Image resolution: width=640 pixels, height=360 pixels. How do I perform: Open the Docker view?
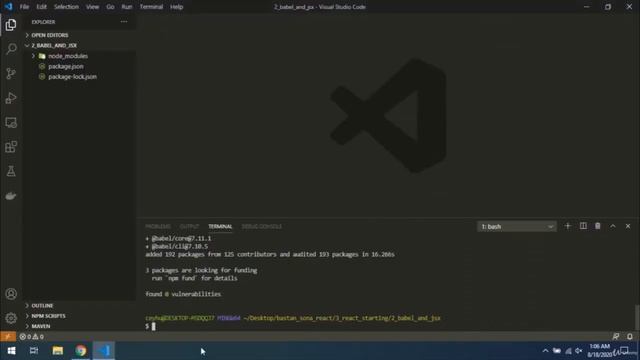[11, 196]
